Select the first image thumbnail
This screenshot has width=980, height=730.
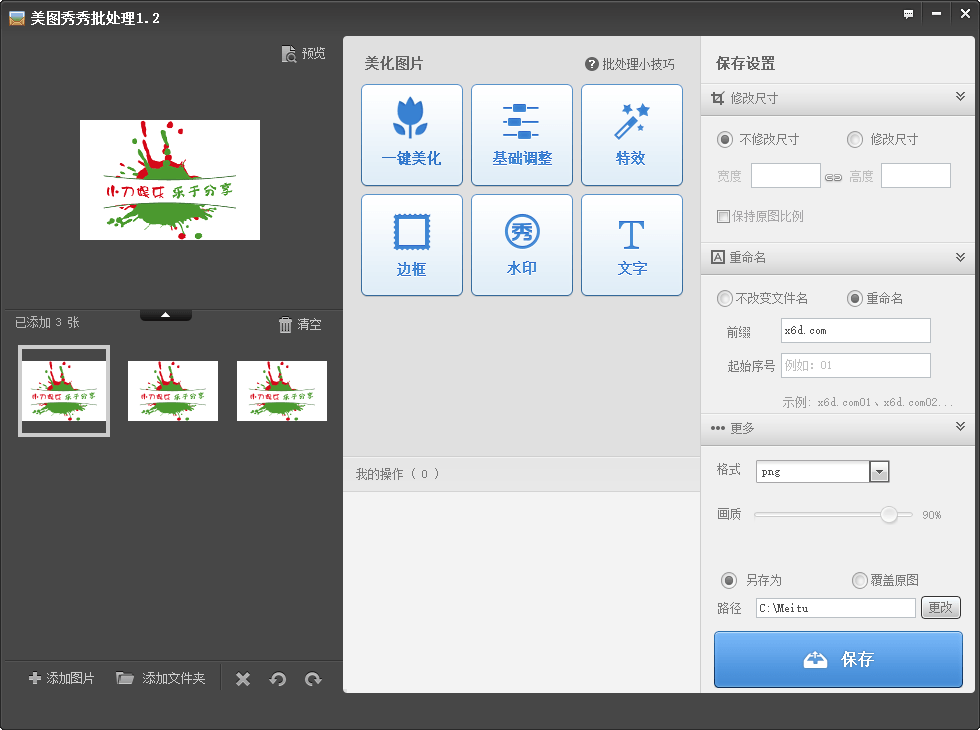tap(63, 390)
